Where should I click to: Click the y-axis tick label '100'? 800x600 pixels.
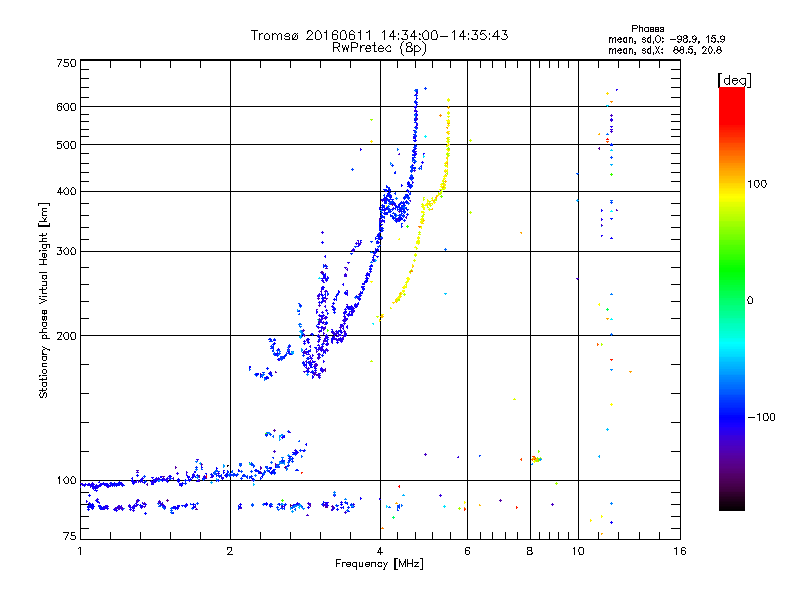67,480
